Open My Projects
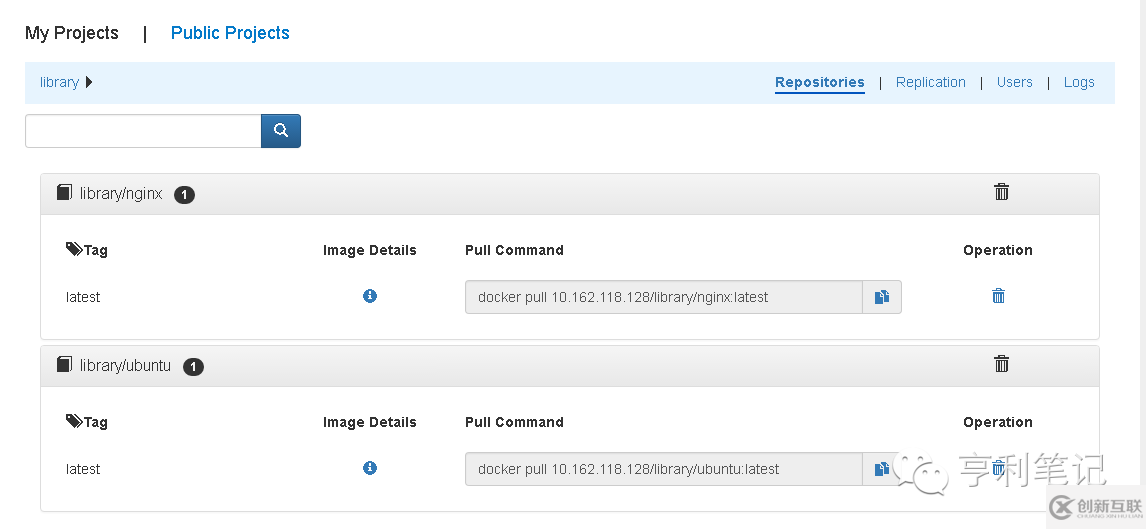 (x=72, y=33)
